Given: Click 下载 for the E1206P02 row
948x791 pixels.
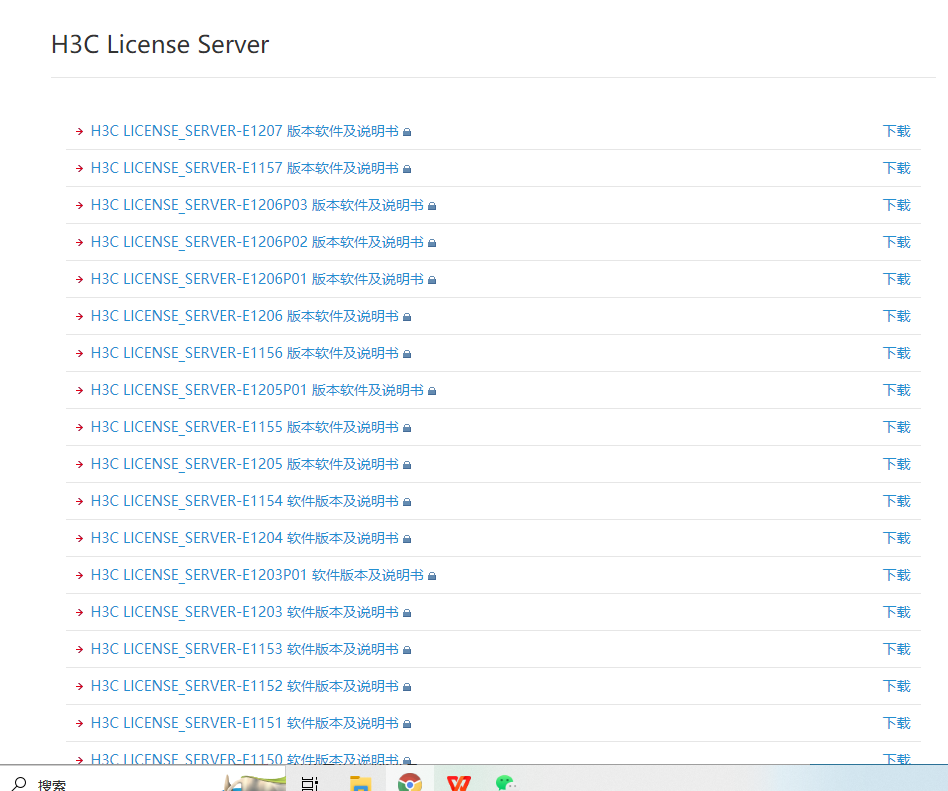Looking at the screenshot, I should click(x=897, y=242).
